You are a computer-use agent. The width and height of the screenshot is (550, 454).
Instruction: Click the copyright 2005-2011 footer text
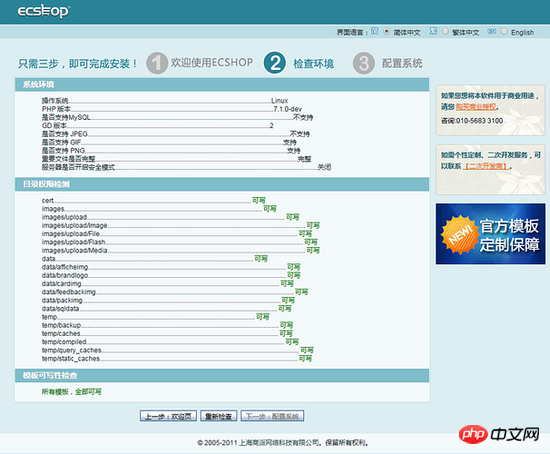(283, 443)
